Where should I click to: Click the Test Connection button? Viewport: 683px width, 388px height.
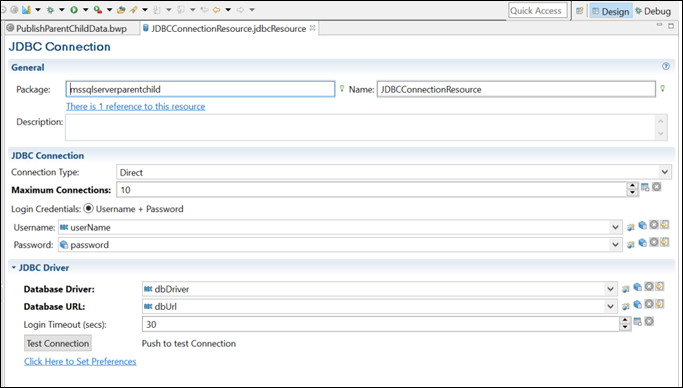(57, 343)
